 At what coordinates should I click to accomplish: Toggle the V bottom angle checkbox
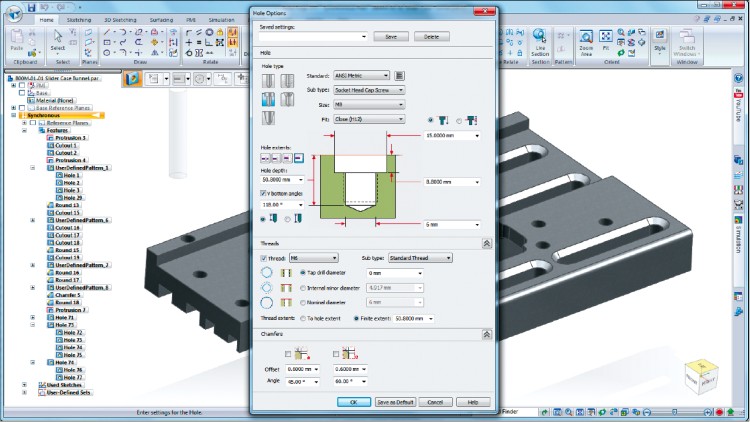[x=264, y=193]
